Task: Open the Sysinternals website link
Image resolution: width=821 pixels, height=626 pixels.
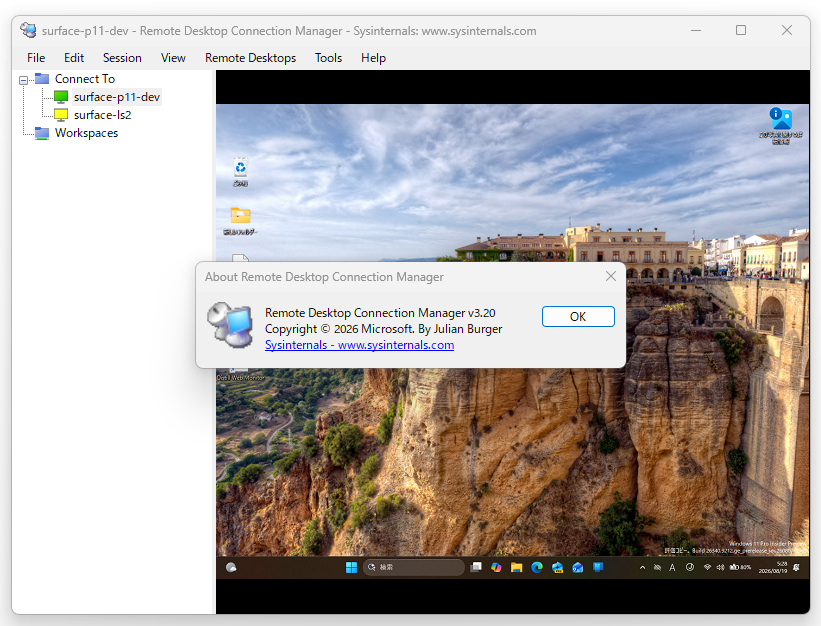Action: click(359, 345)
